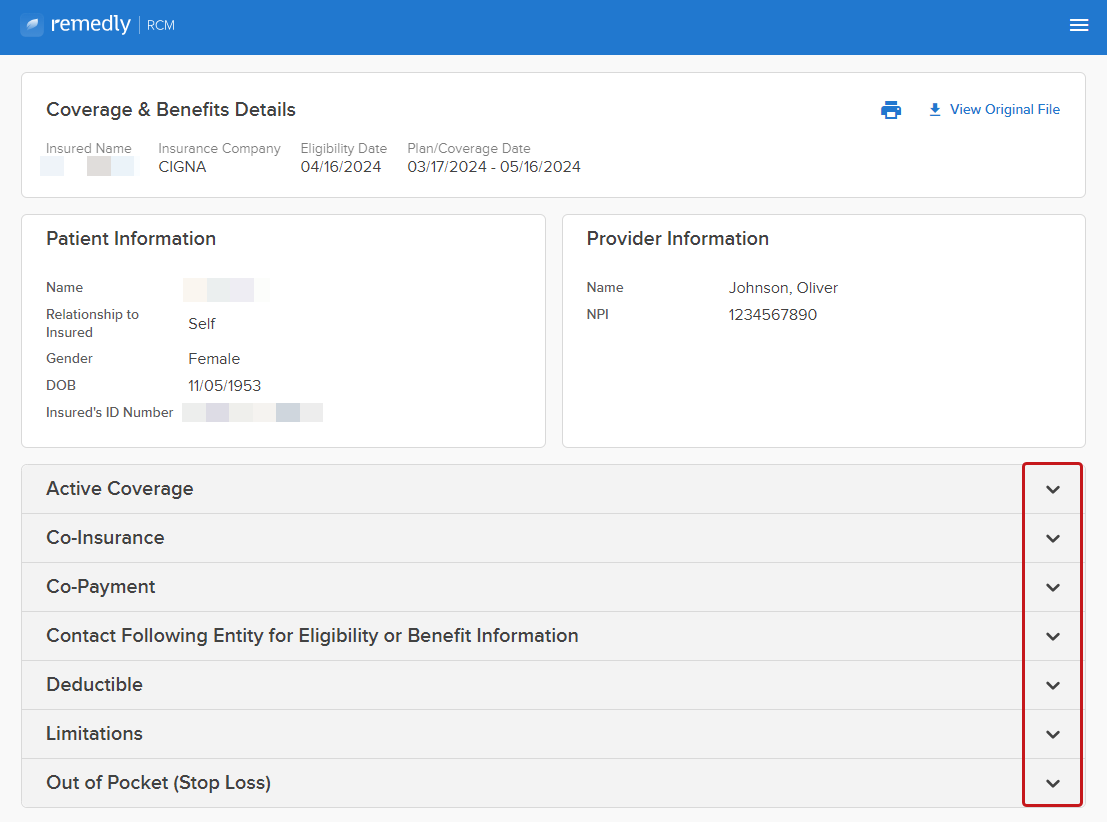Click the Eligibility Date label
Screen dimensions: 1107x822
344,148
